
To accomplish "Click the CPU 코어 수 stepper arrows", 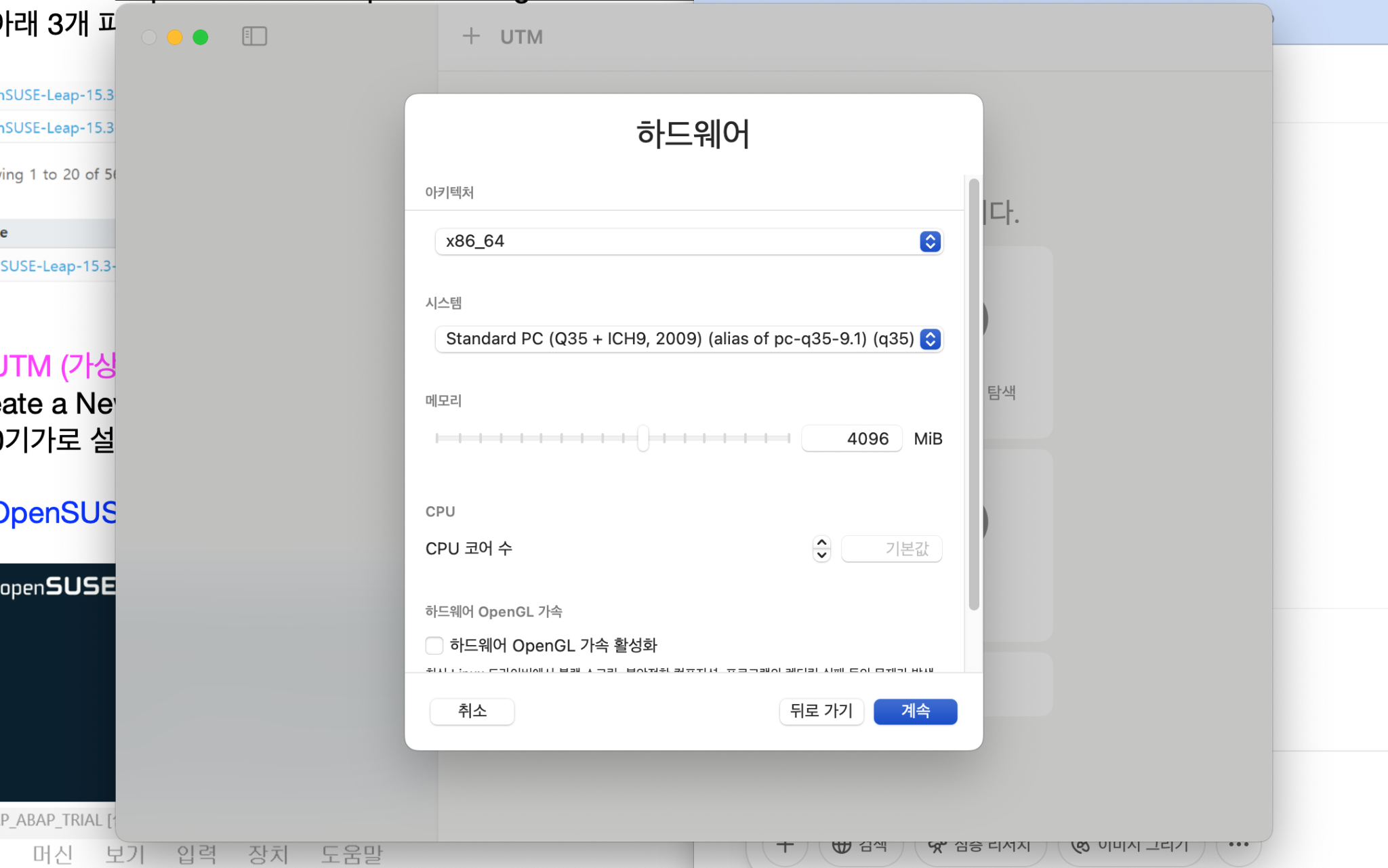I will (x=821, y=548).
